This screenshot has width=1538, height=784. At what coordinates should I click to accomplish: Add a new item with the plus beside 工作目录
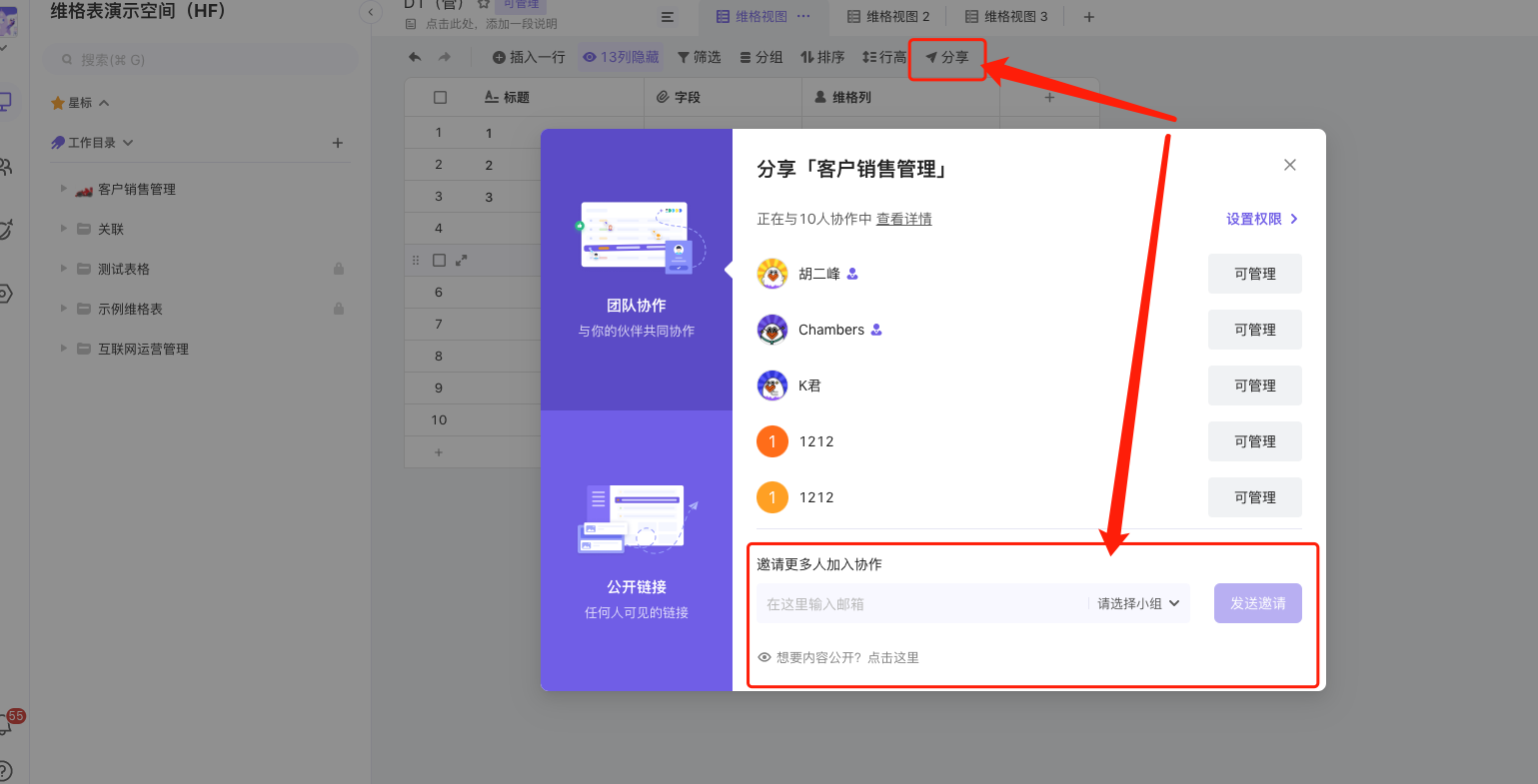click(x=338, y=143)
